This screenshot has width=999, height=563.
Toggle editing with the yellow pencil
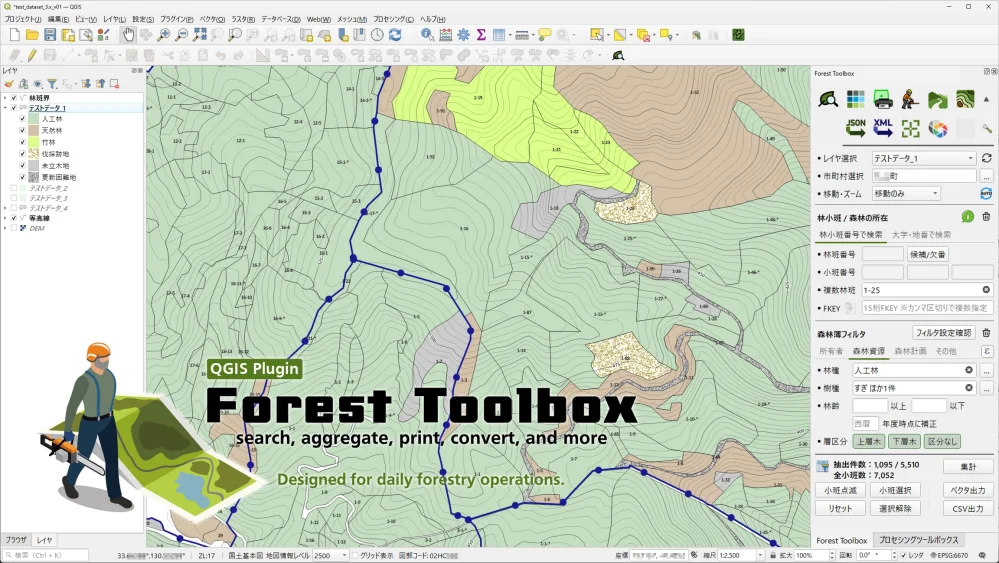(x=32, y=55)
